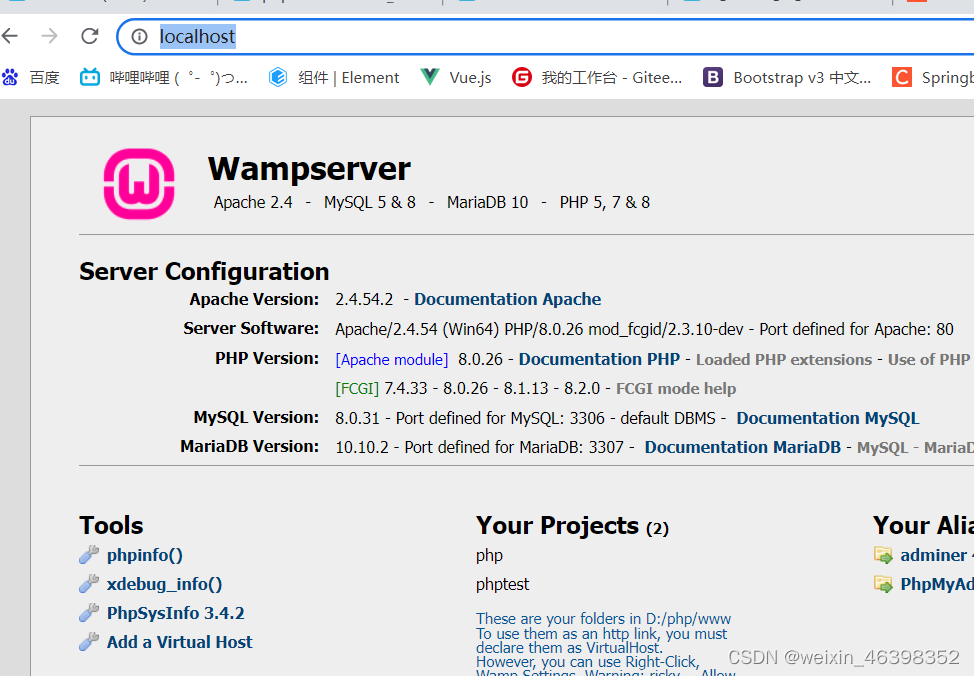The width and height of the screenshot is (974, 676).
Task: Click the Element hexagon bookmark icon
Action: click(278, 77)
